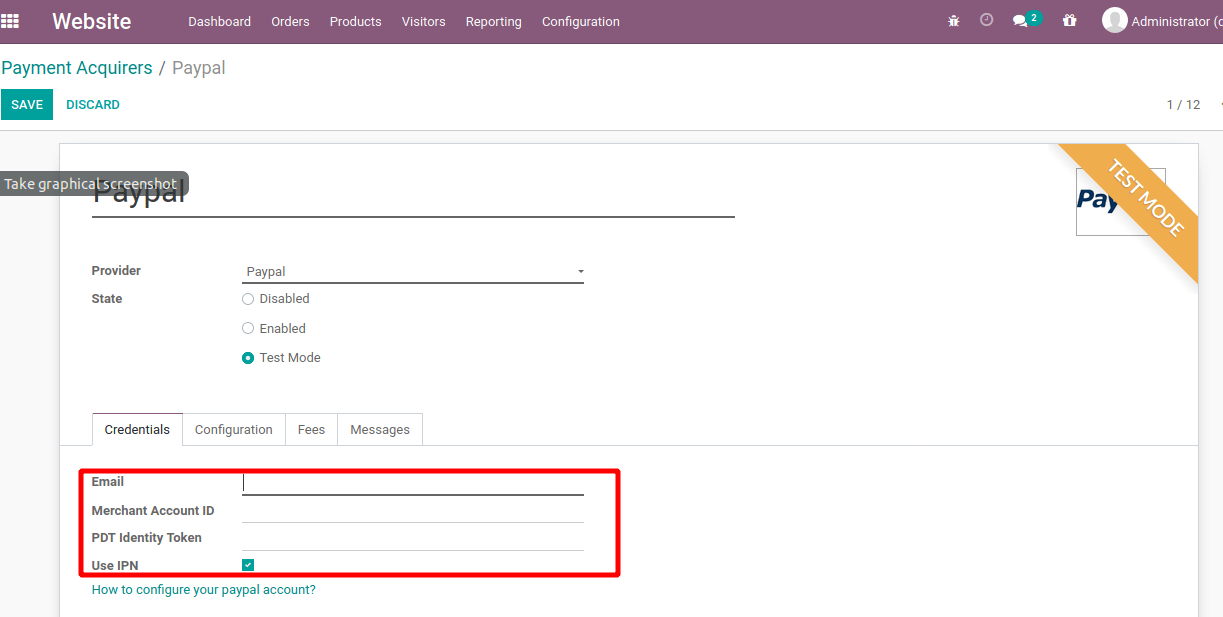
Task: Switch to the Messages tab
Action: [379, 429]
